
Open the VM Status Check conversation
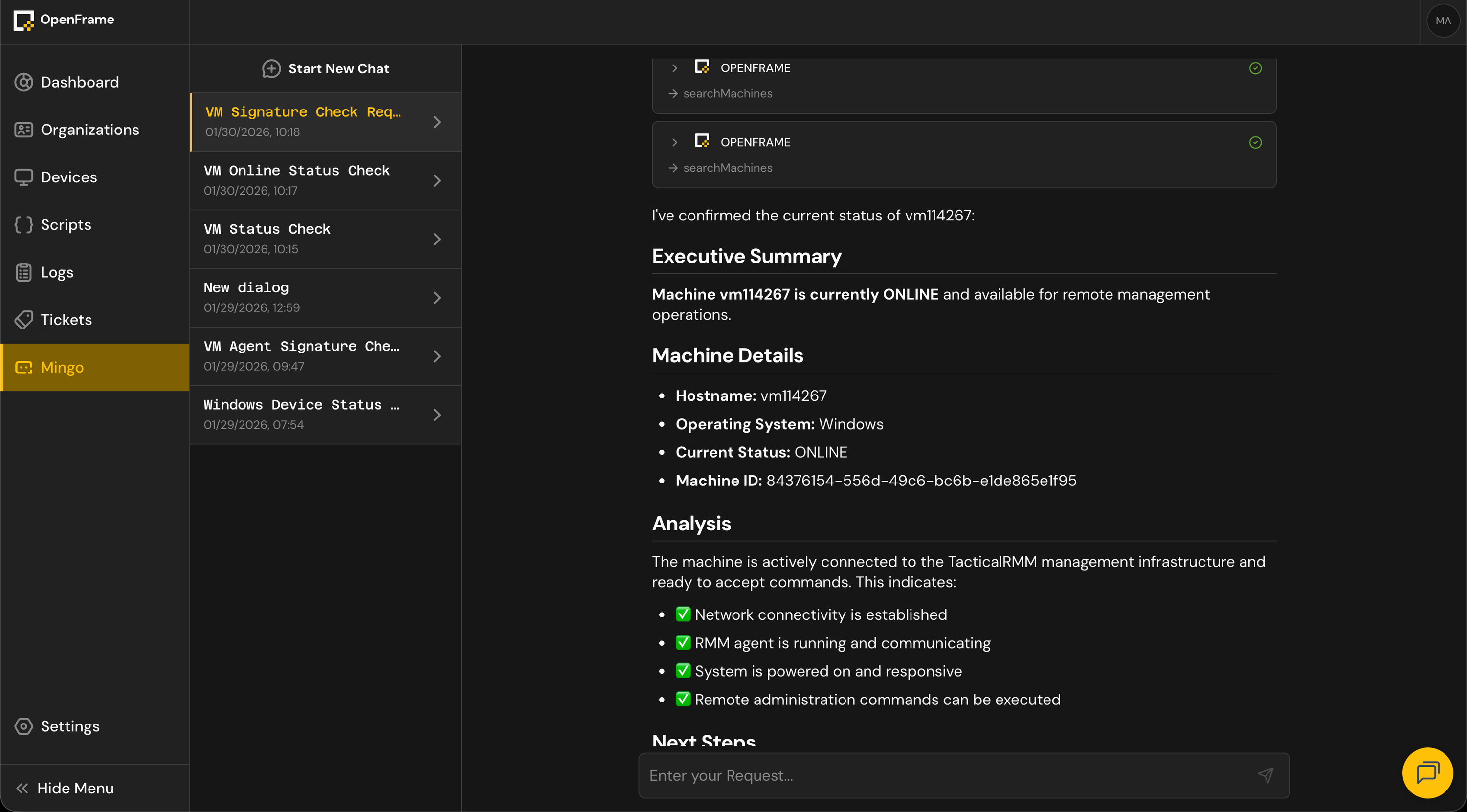coord(325,239)
